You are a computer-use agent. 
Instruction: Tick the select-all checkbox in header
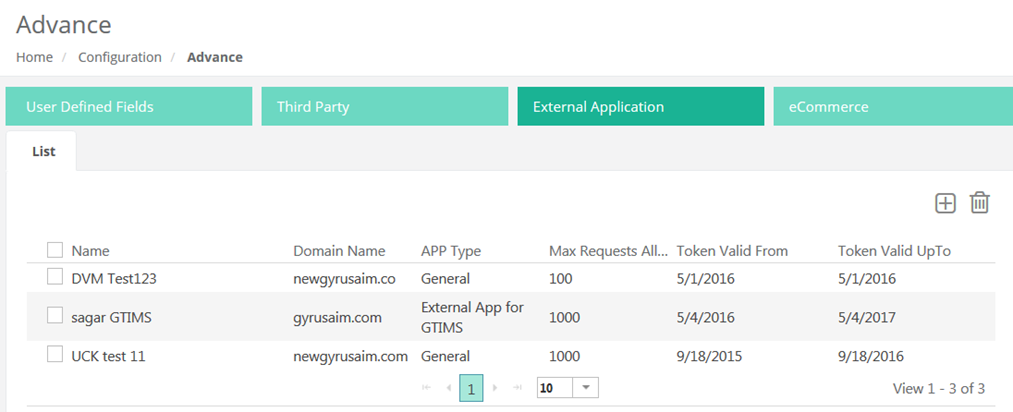55,250
